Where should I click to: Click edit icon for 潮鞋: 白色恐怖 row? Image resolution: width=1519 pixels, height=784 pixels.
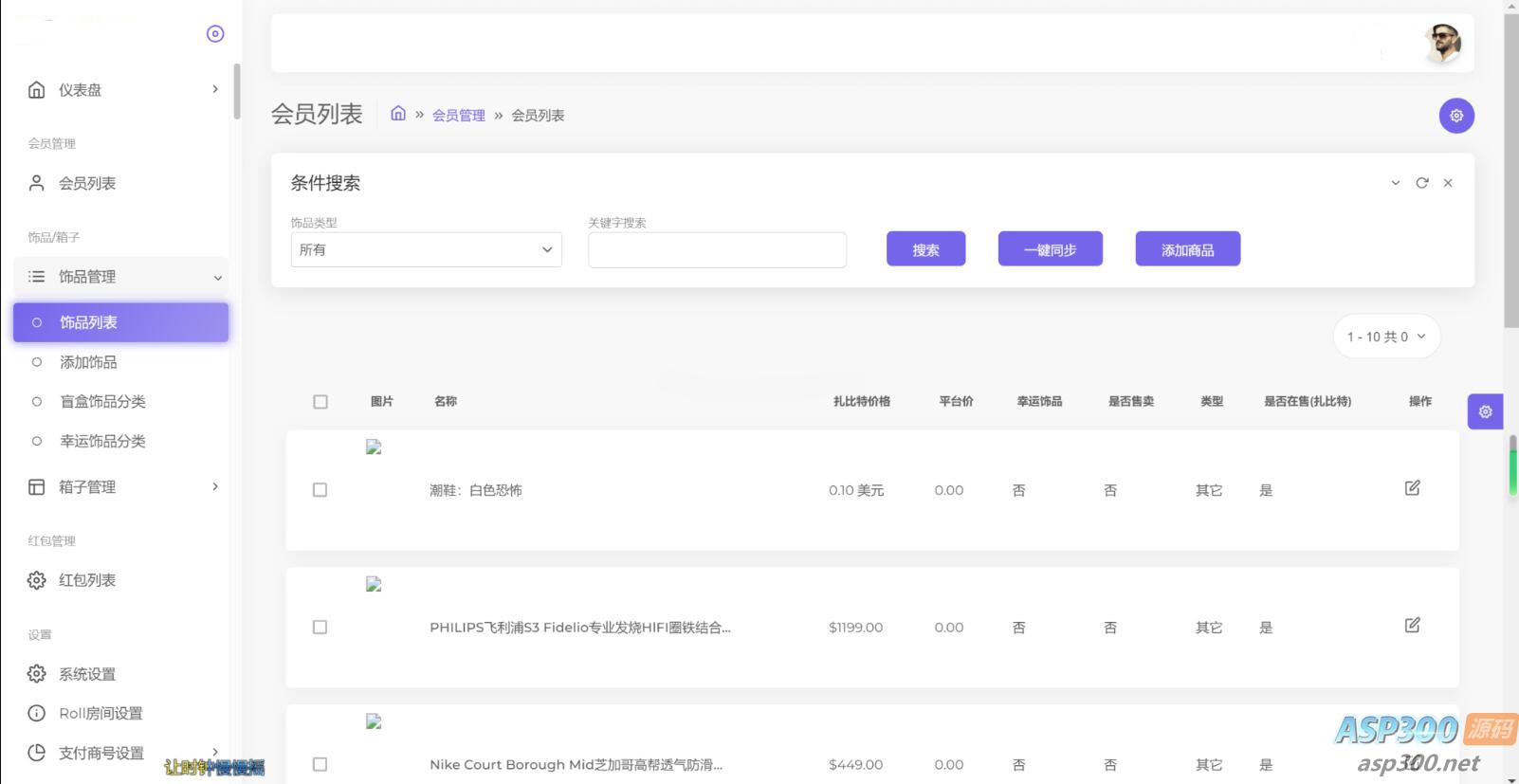click(1412, 488)
